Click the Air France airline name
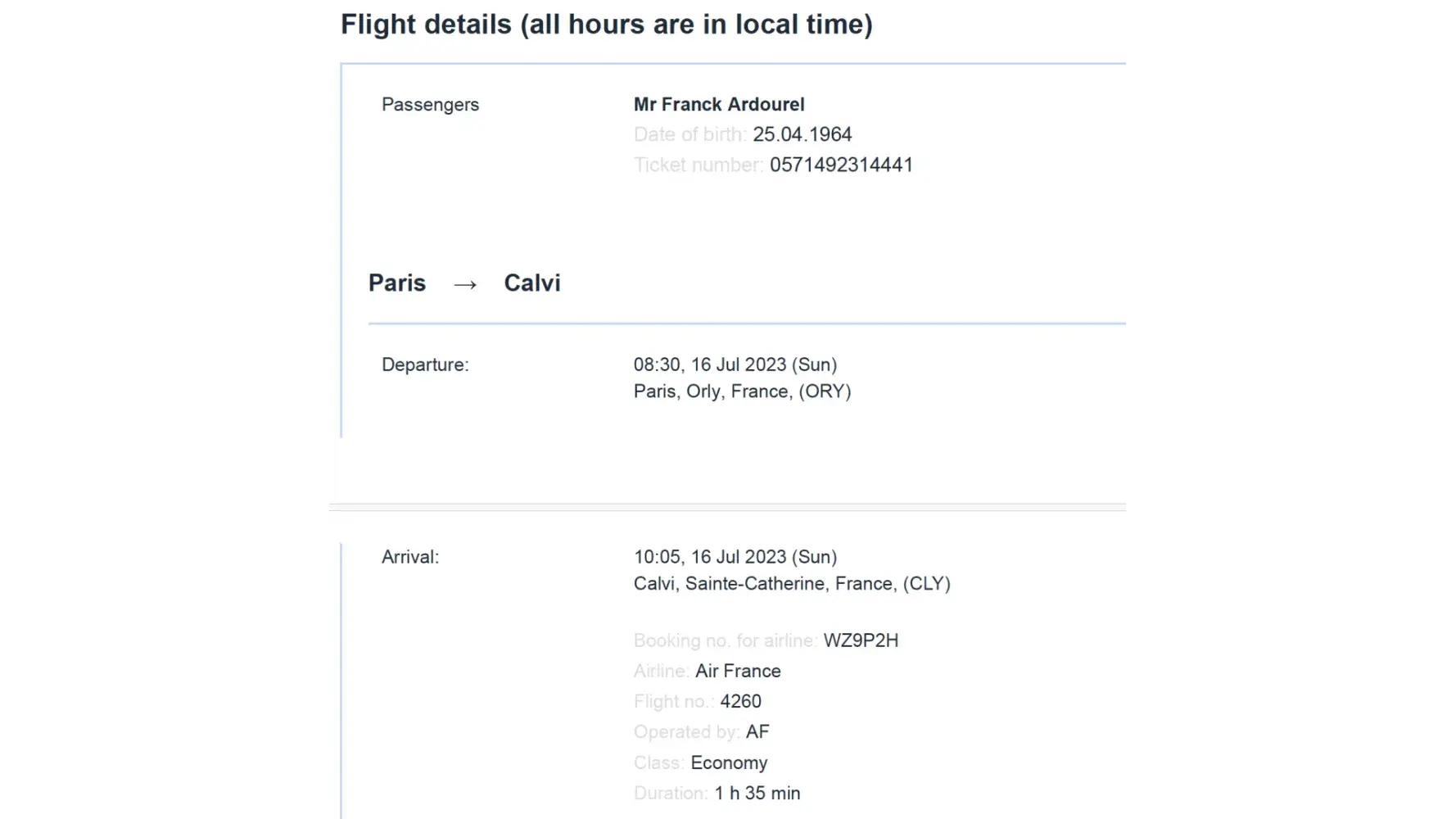Viewport: 1456px width, 819px height. (x=738, y=672)
